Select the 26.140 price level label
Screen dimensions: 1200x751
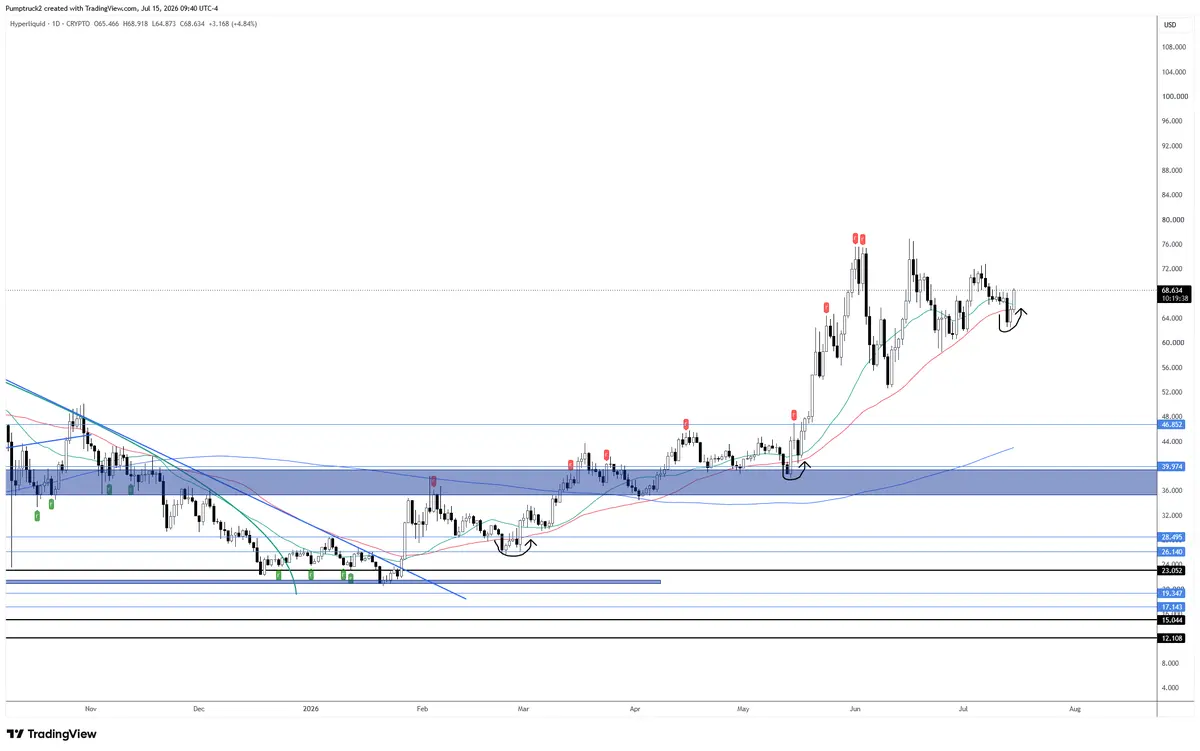(1172, 552)
